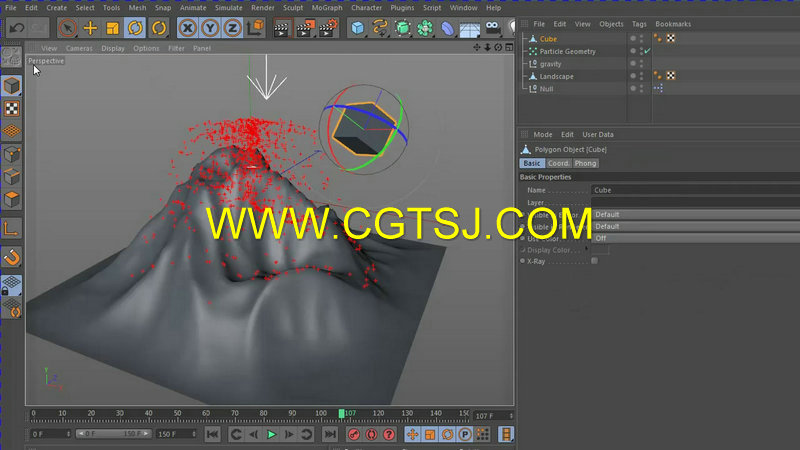
Task: Toggle Cube visibility dots
Action: coord(641,39)
